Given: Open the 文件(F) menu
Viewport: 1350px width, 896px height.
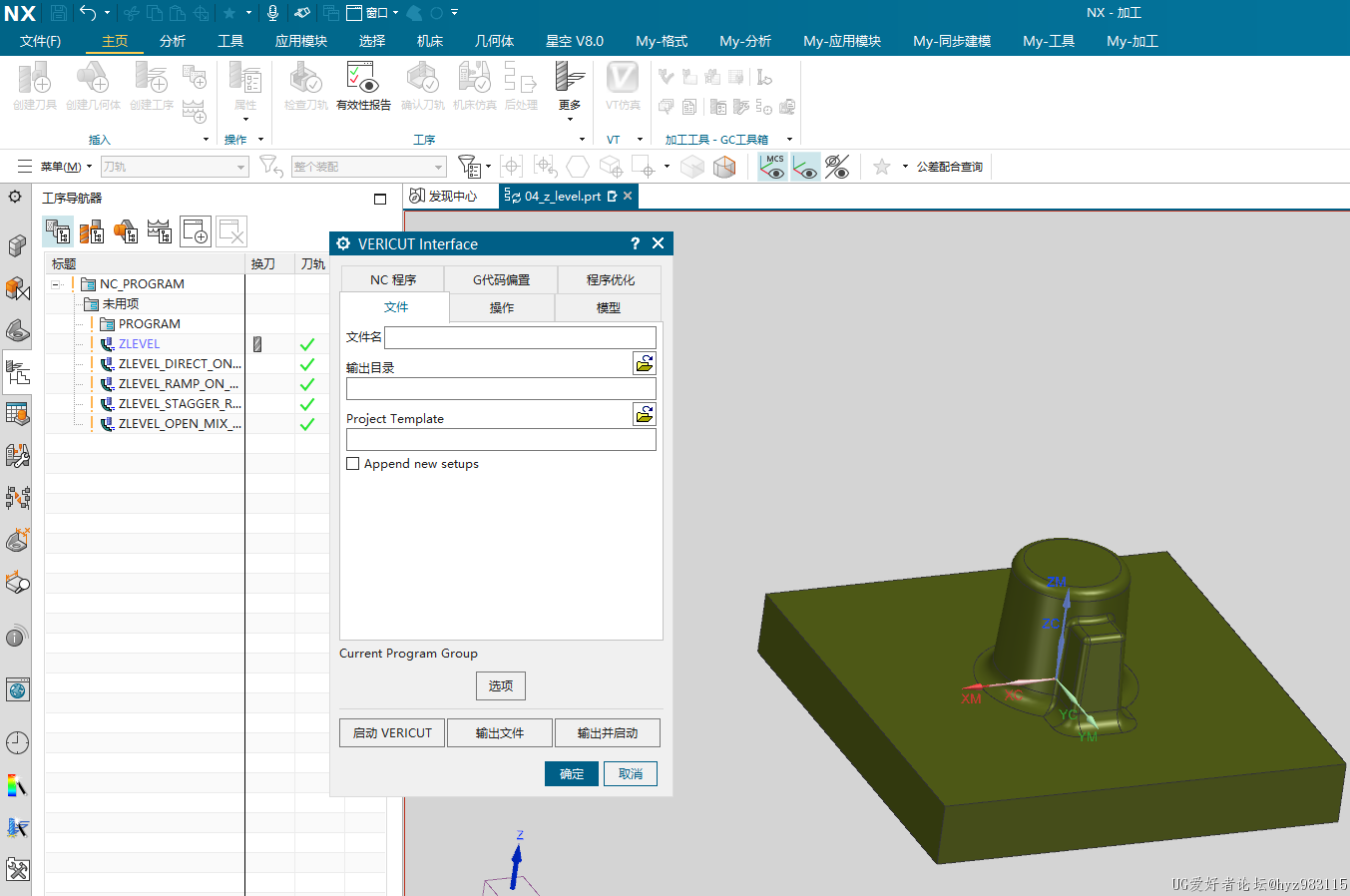Looking at the screenshot, I should click(x=41, y=41).
